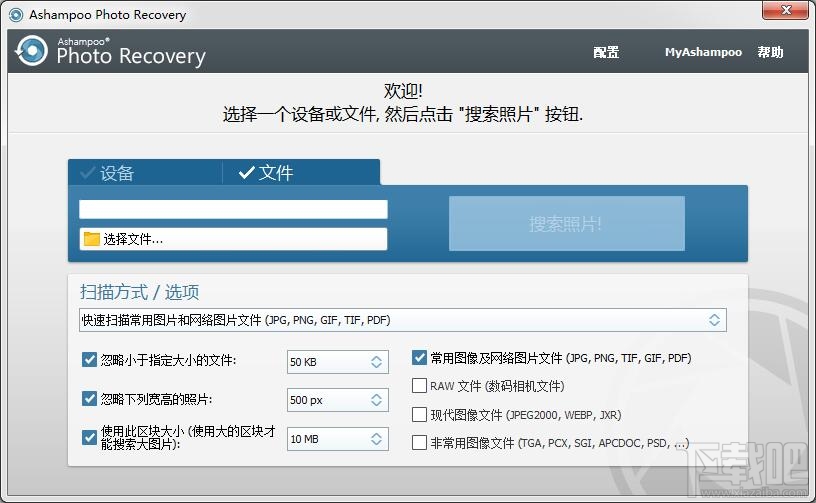Click the 选择文件... button
Viewport: 816px width, 503px height.
[x=233, y=239]
